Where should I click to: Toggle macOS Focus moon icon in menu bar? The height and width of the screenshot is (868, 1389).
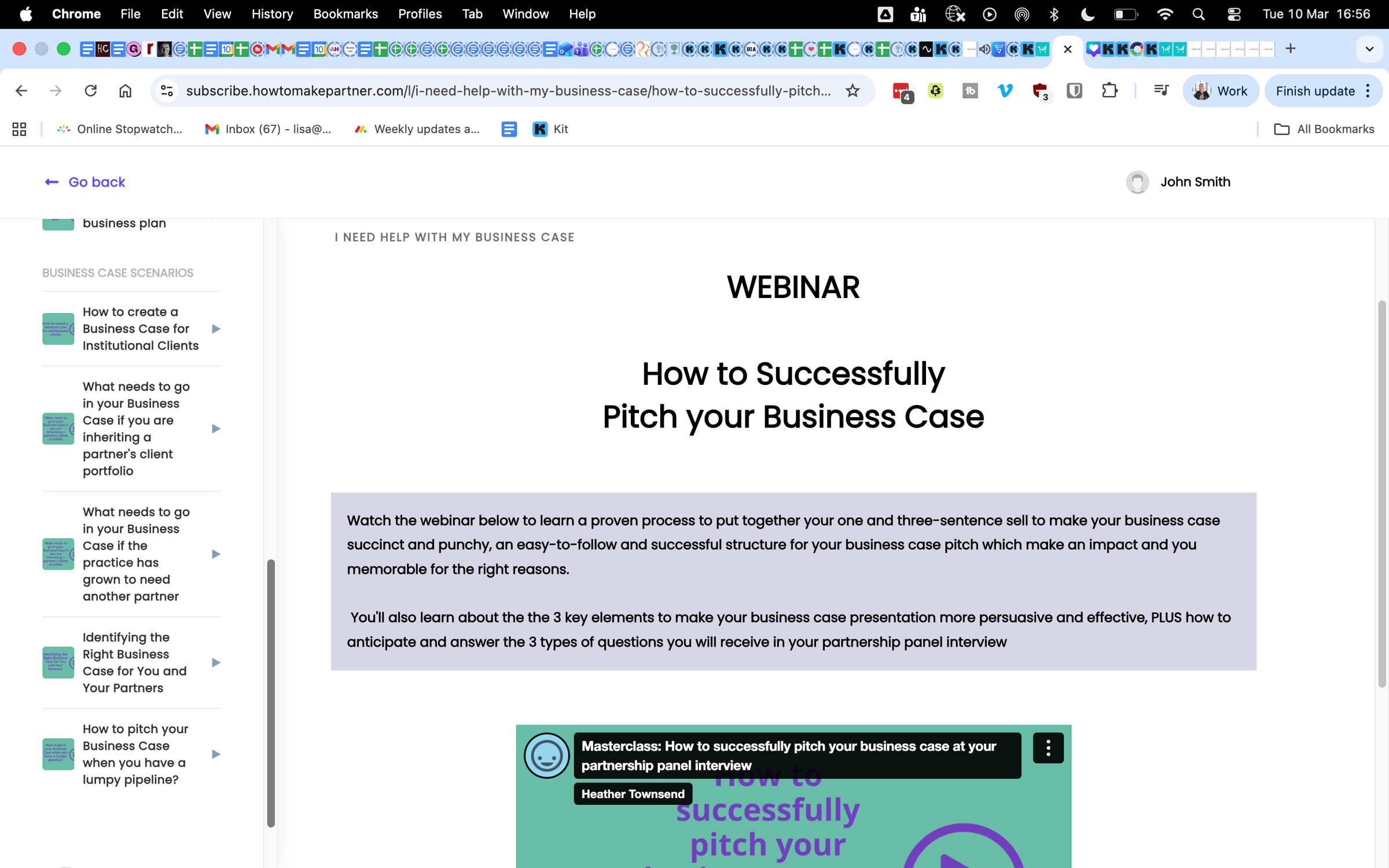pyautogui.click(x=1087, y=14)
